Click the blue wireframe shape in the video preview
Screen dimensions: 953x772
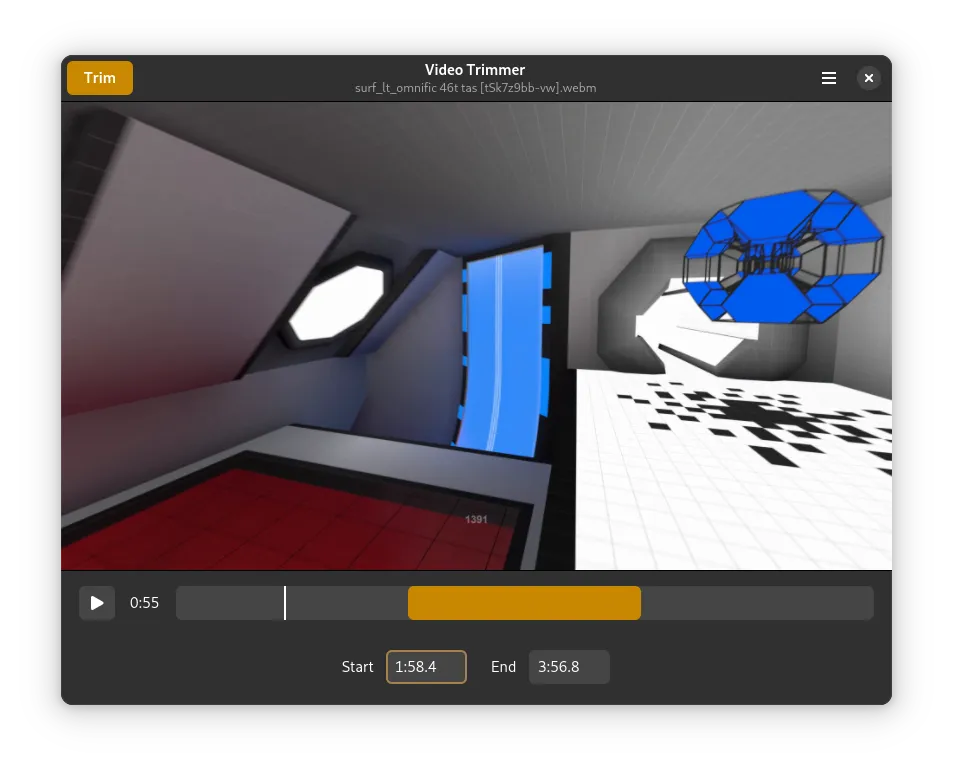click(x=785, y=255)
